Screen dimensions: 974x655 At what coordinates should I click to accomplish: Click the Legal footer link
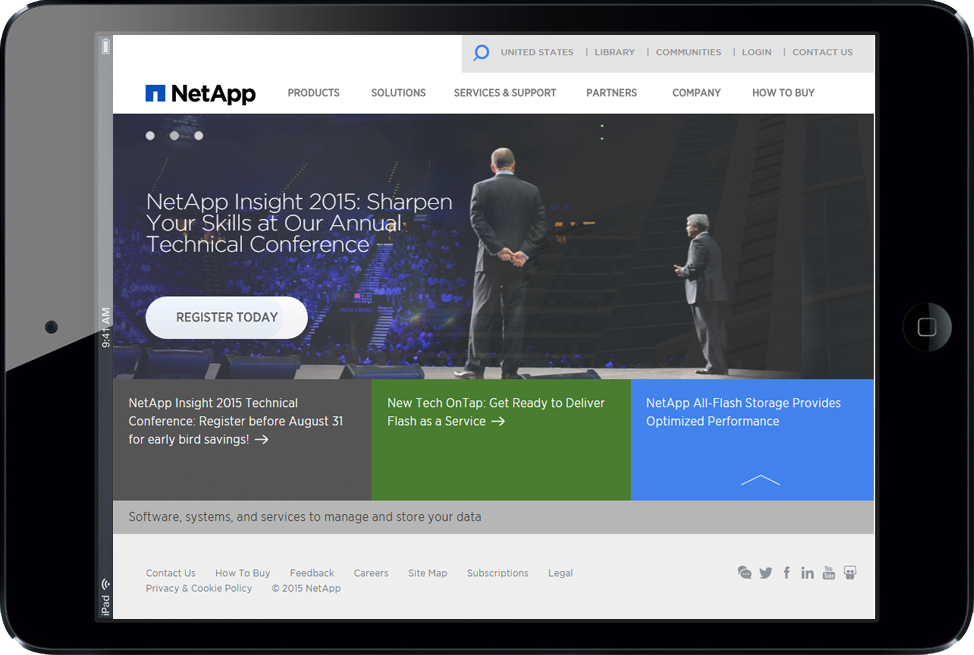[560, 573]
